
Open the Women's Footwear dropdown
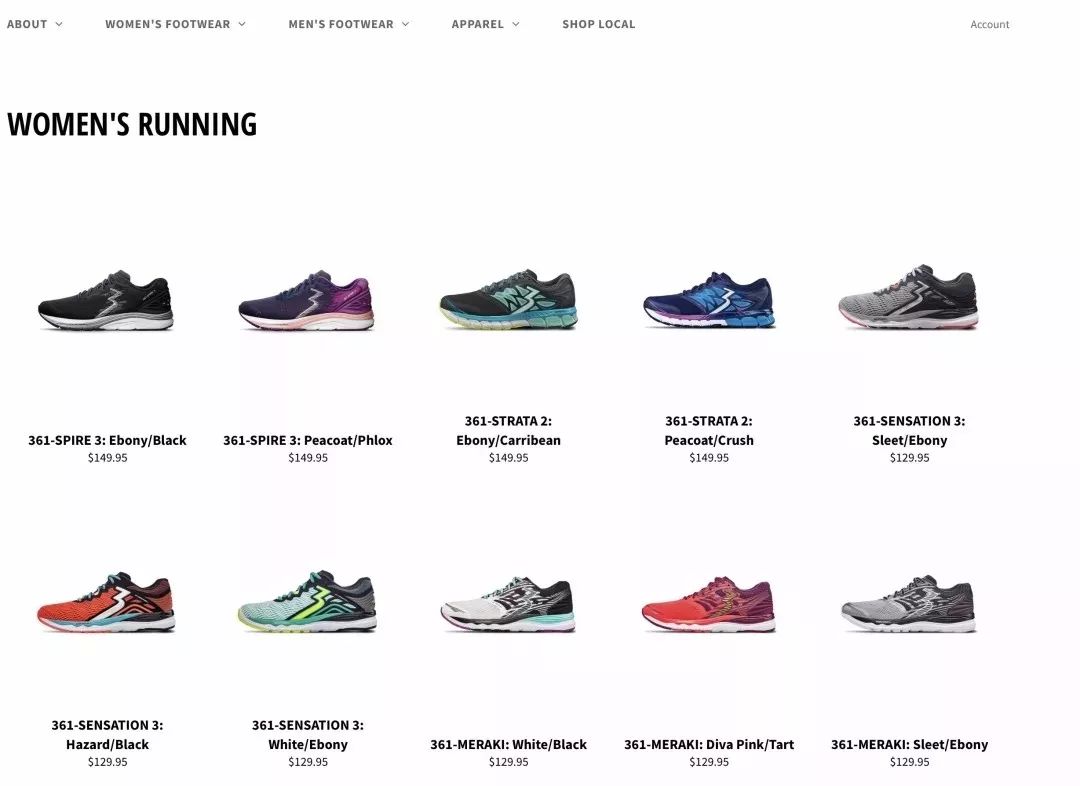175,24
